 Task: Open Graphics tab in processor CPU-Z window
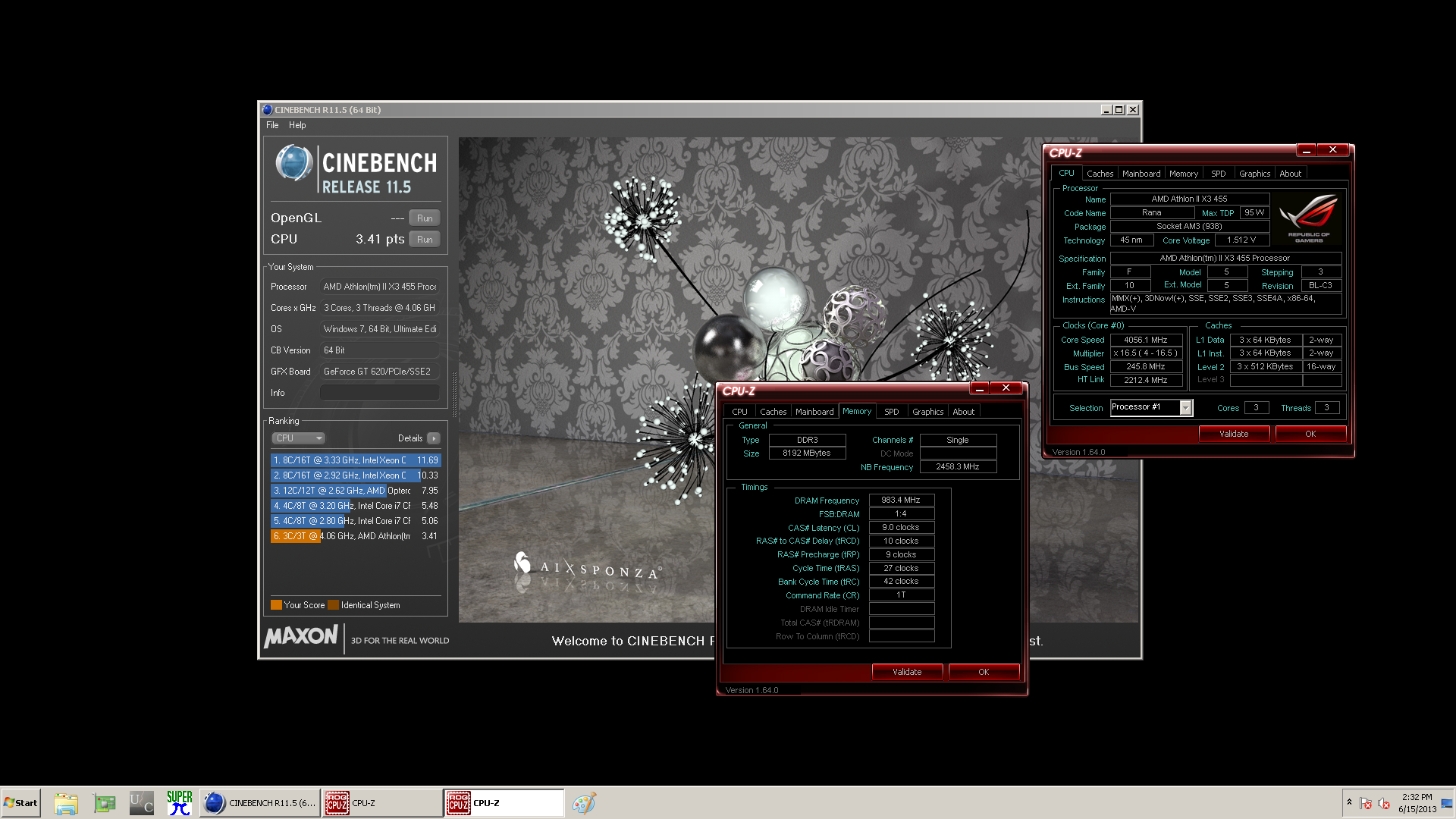click(x=1255, y=174)
